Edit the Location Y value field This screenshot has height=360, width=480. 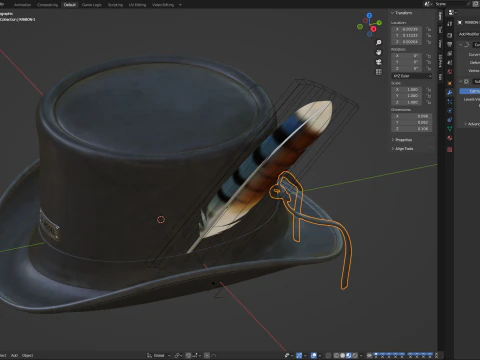pos(406,35)
